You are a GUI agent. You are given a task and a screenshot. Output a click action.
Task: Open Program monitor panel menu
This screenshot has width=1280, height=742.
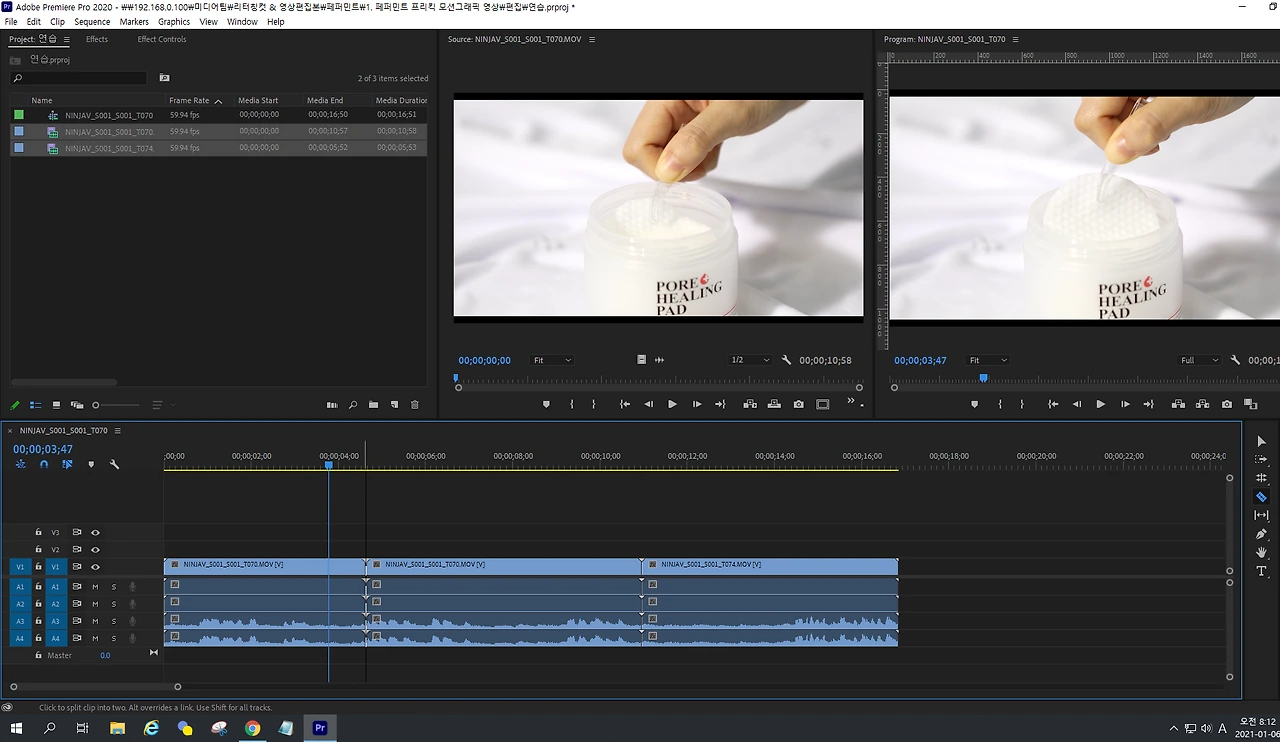tap(1016, 40)
